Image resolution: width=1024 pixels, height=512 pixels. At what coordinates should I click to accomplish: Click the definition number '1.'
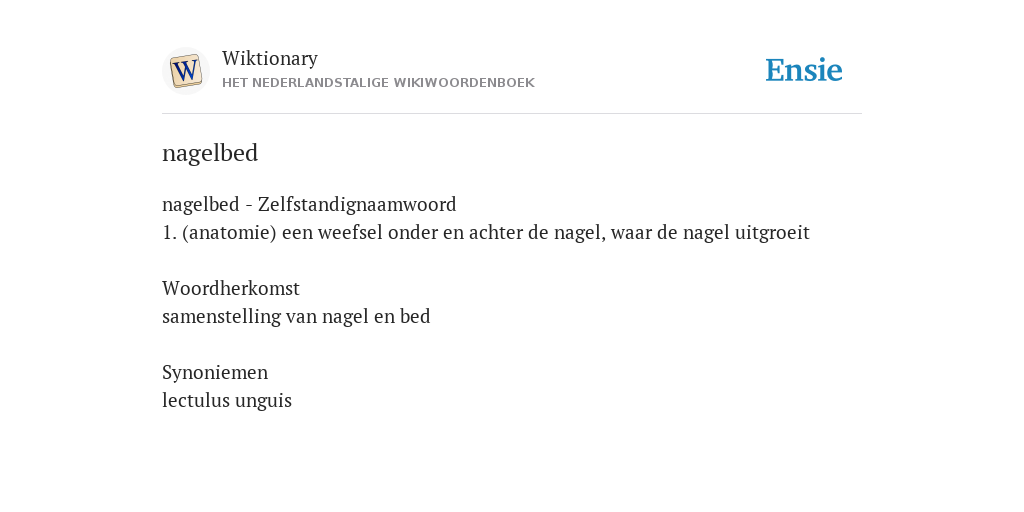point(169,232)
